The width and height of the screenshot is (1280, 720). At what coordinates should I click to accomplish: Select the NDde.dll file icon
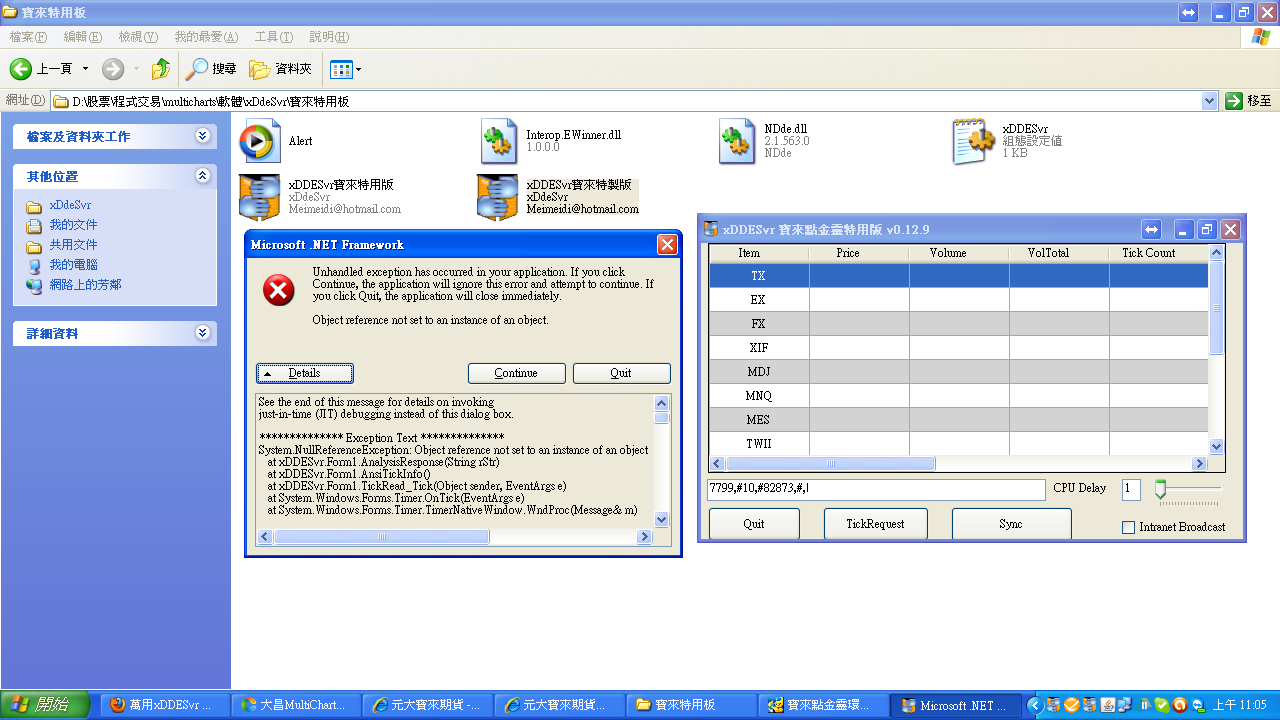point(737,141)
